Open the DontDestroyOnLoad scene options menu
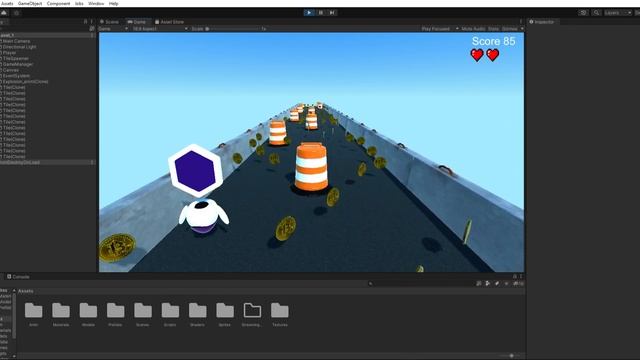640x360 pixels. pyautogui.click(x=92, y=162)
